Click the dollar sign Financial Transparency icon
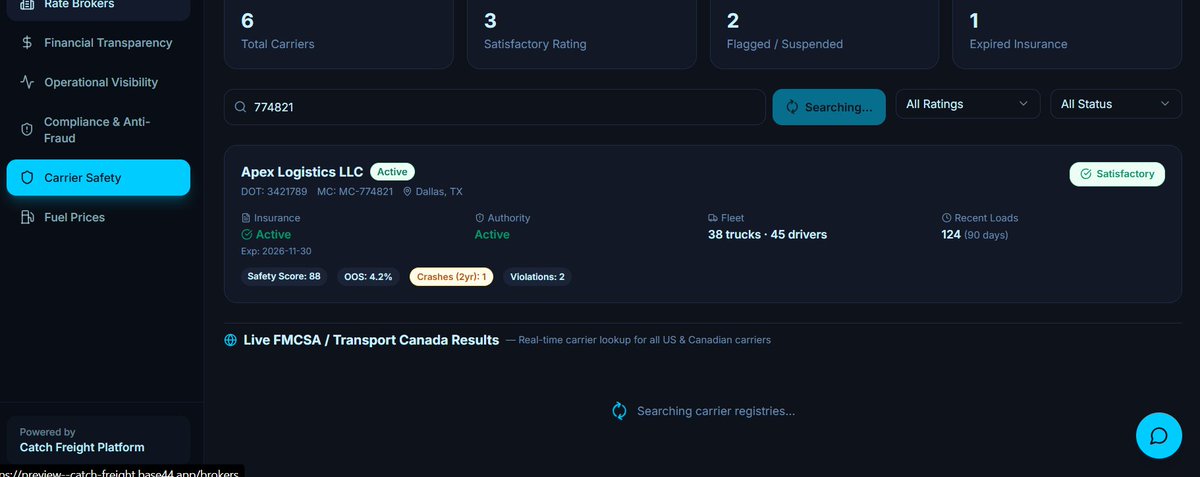Screen dimensions: 1200x477 (x=27, y=43)
